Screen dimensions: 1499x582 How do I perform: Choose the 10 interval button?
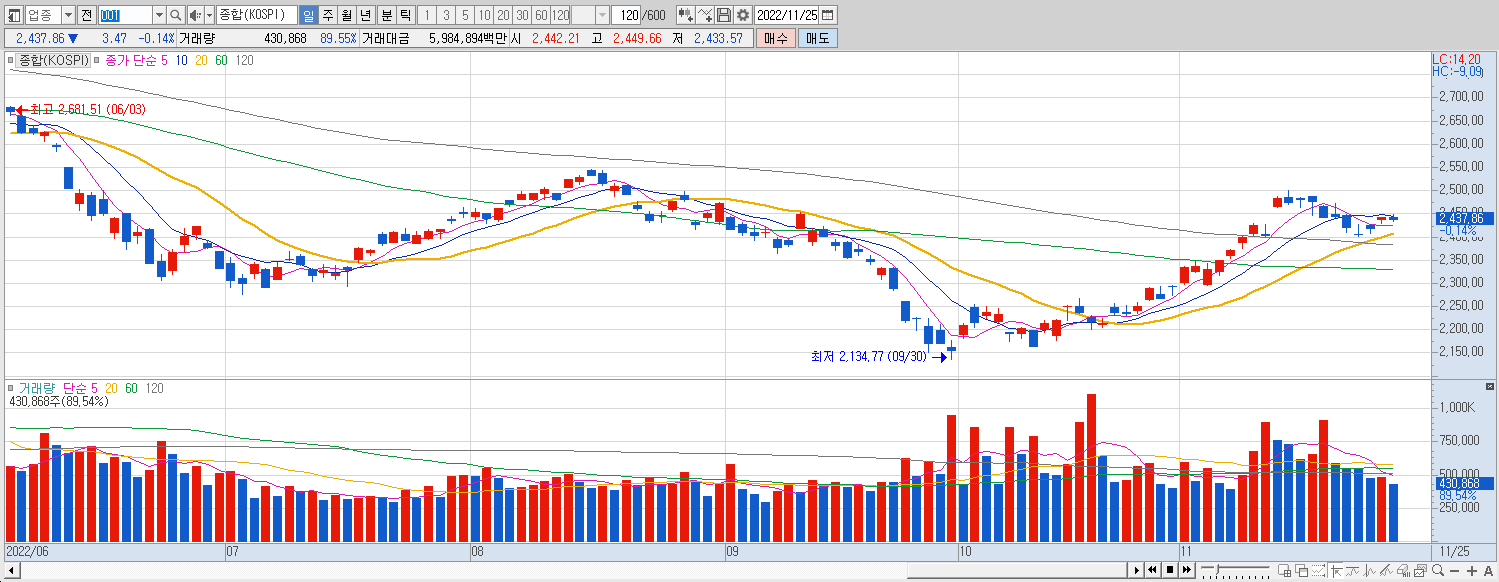coord(484,15)
